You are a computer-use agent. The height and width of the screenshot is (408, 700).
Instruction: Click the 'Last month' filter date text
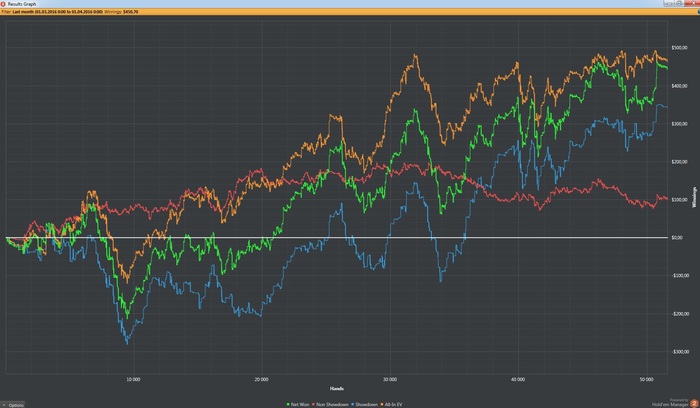point(58,12)
